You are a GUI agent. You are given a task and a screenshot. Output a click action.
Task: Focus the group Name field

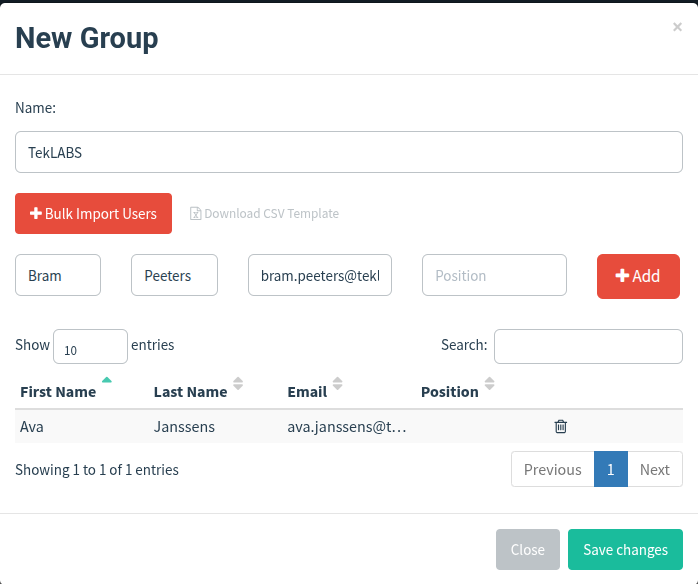coord(349,154)
